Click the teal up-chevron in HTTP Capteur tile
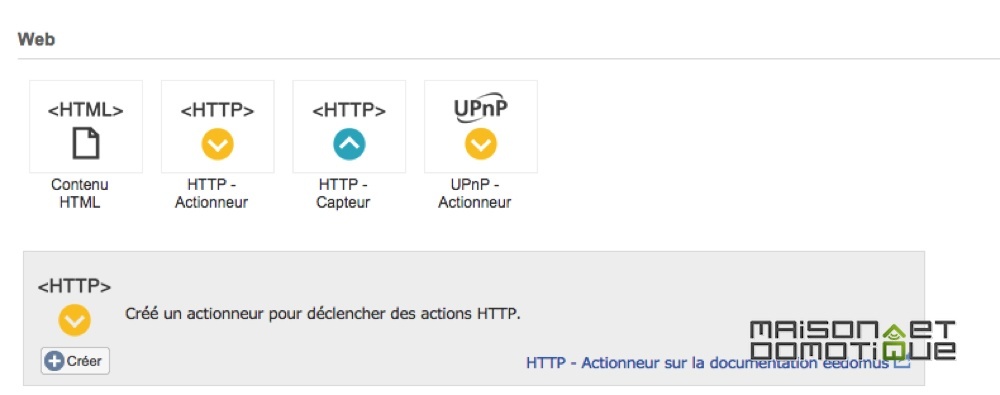Image resolution: width=1000 pixels, height=395 pixels. 349,144
